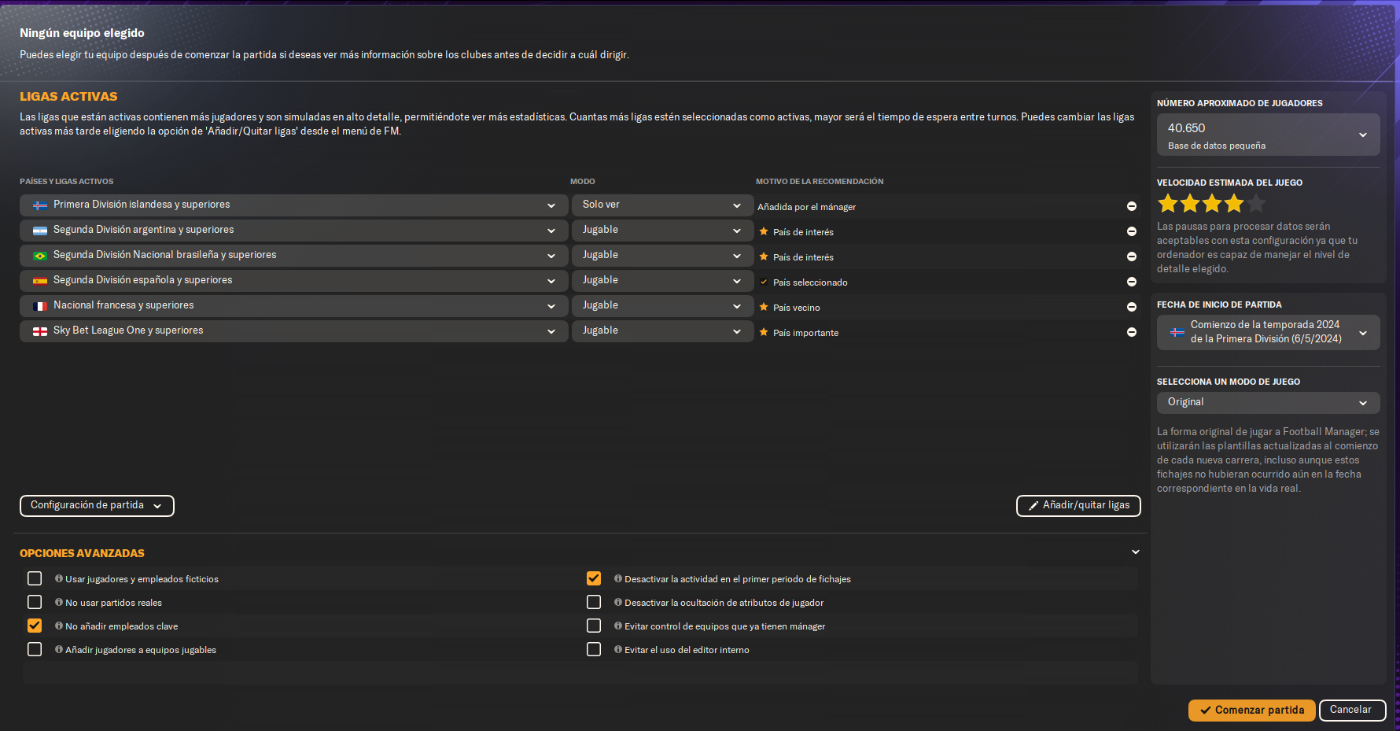Open the 'Configuración de partida' menu
This screenshot has height=731, width=1400.
tap(97, 506)
